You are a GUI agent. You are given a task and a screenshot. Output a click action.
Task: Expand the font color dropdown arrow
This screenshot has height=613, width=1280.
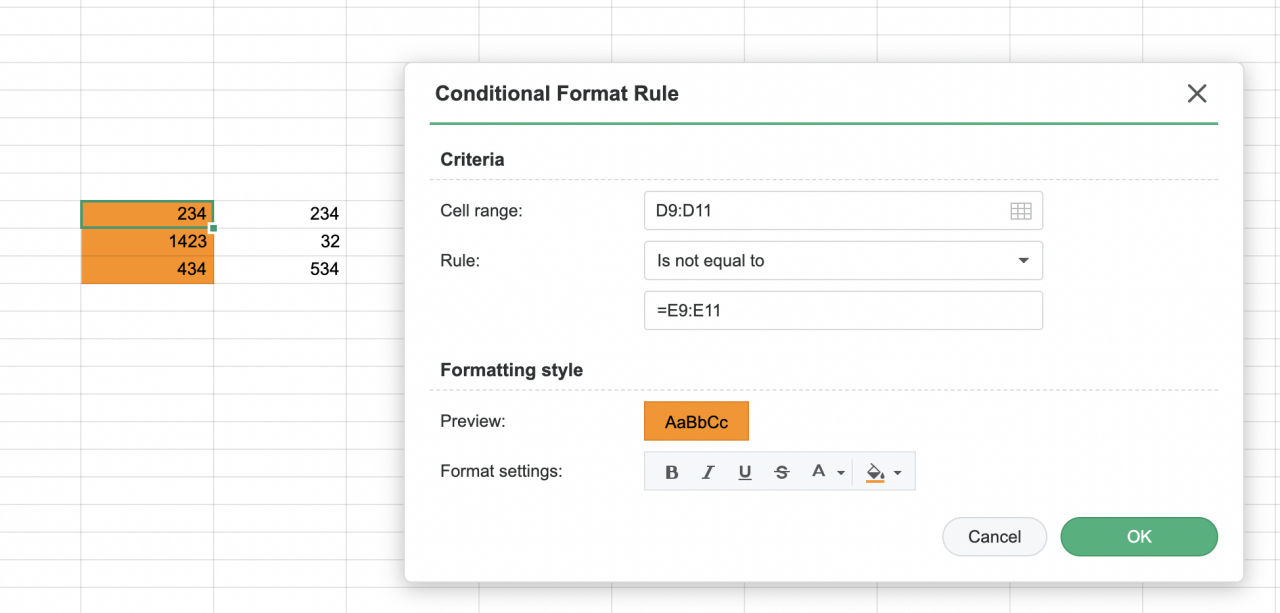pyautogui.click(x=841, y=473)
